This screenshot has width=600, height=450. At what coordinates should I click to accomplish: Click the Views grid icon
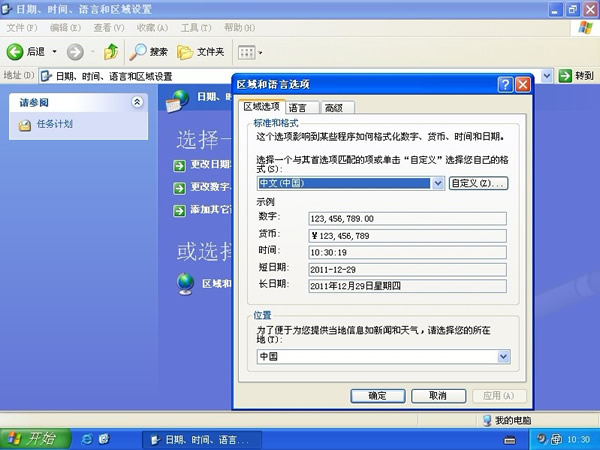point(246,52)
